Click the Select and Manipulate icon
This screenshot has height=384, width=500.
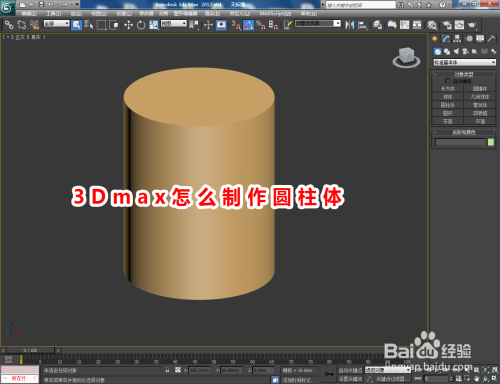tap(208, 25)
